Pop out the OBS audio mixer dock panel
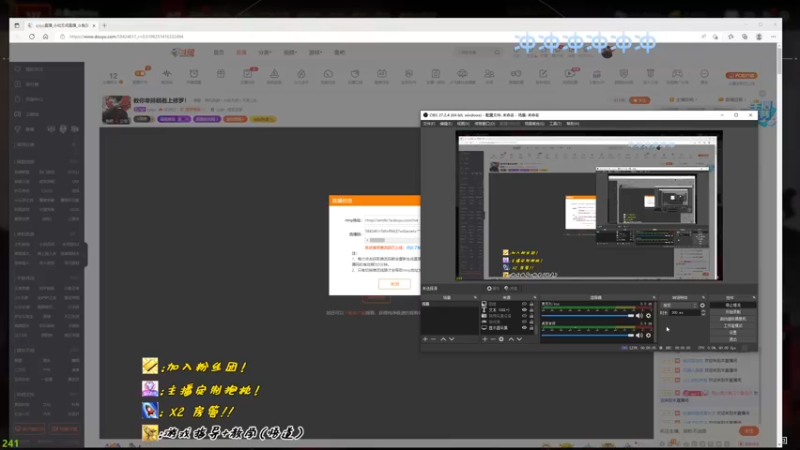Screen dimensions: 800x450 point(654,297)
